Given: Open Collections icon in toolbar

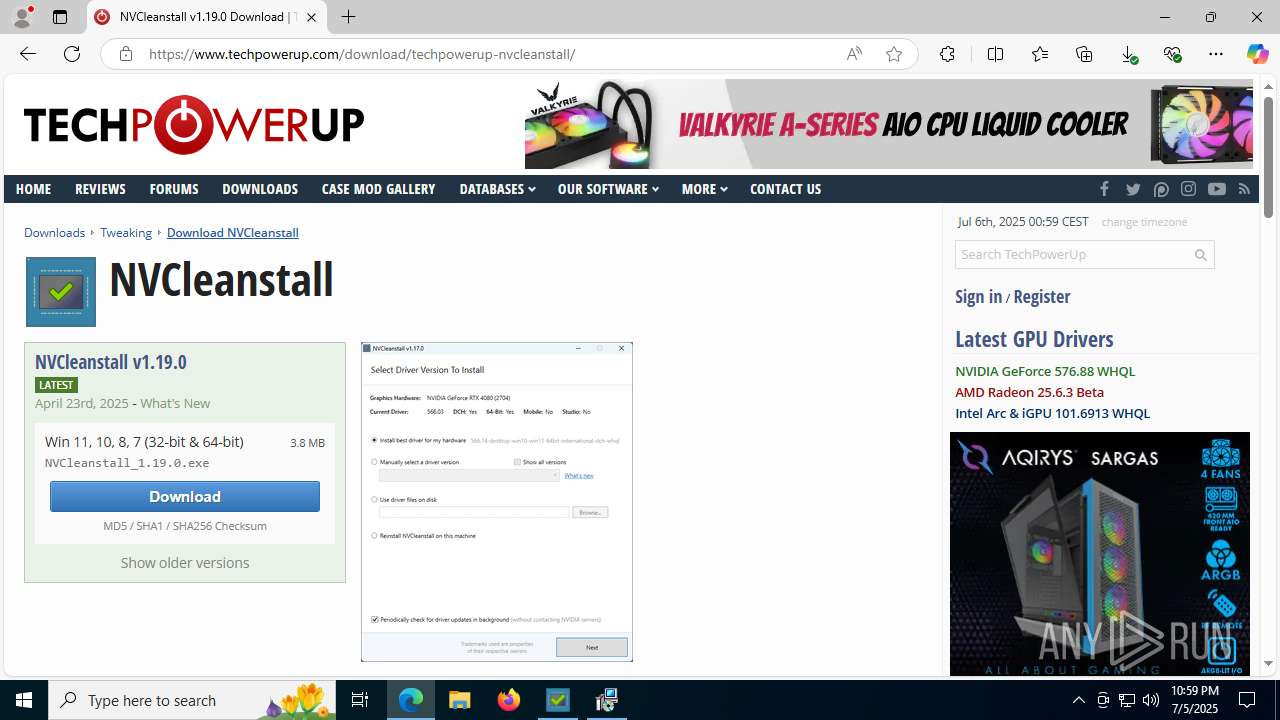Looking at the screenshot, I should coord(1084,54).
